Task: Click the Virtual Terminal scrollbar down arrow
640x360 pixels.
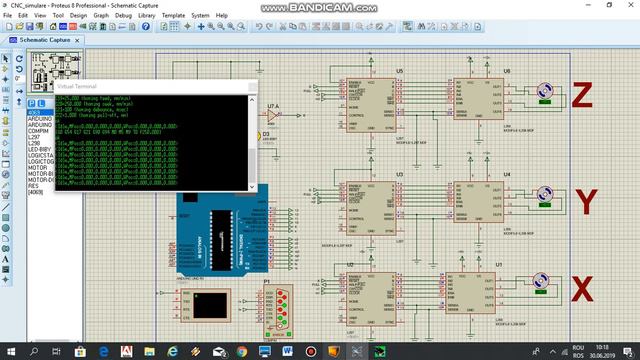Action: click(x=252, y=187)
